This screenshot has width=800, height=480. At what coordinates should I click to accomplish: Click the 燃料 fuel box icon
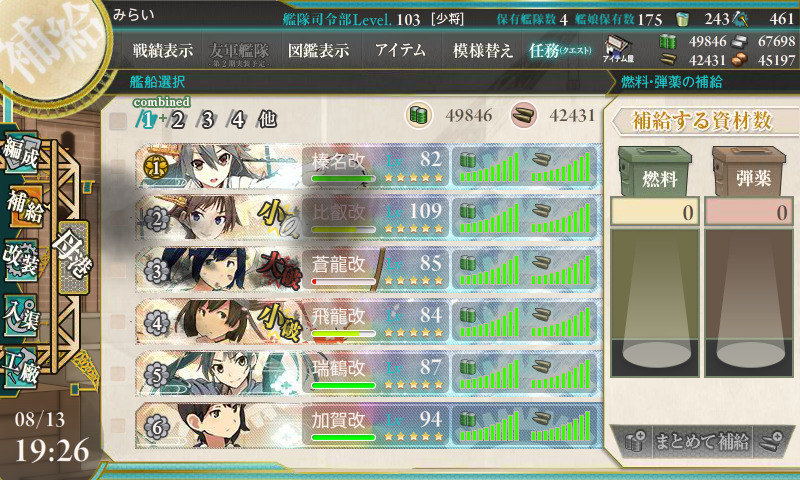pos(656,171)
